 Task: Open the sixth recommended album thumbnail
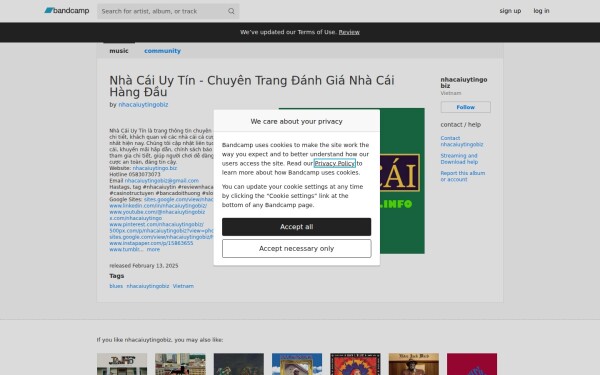pyautogui.click(x=414, y=364)
